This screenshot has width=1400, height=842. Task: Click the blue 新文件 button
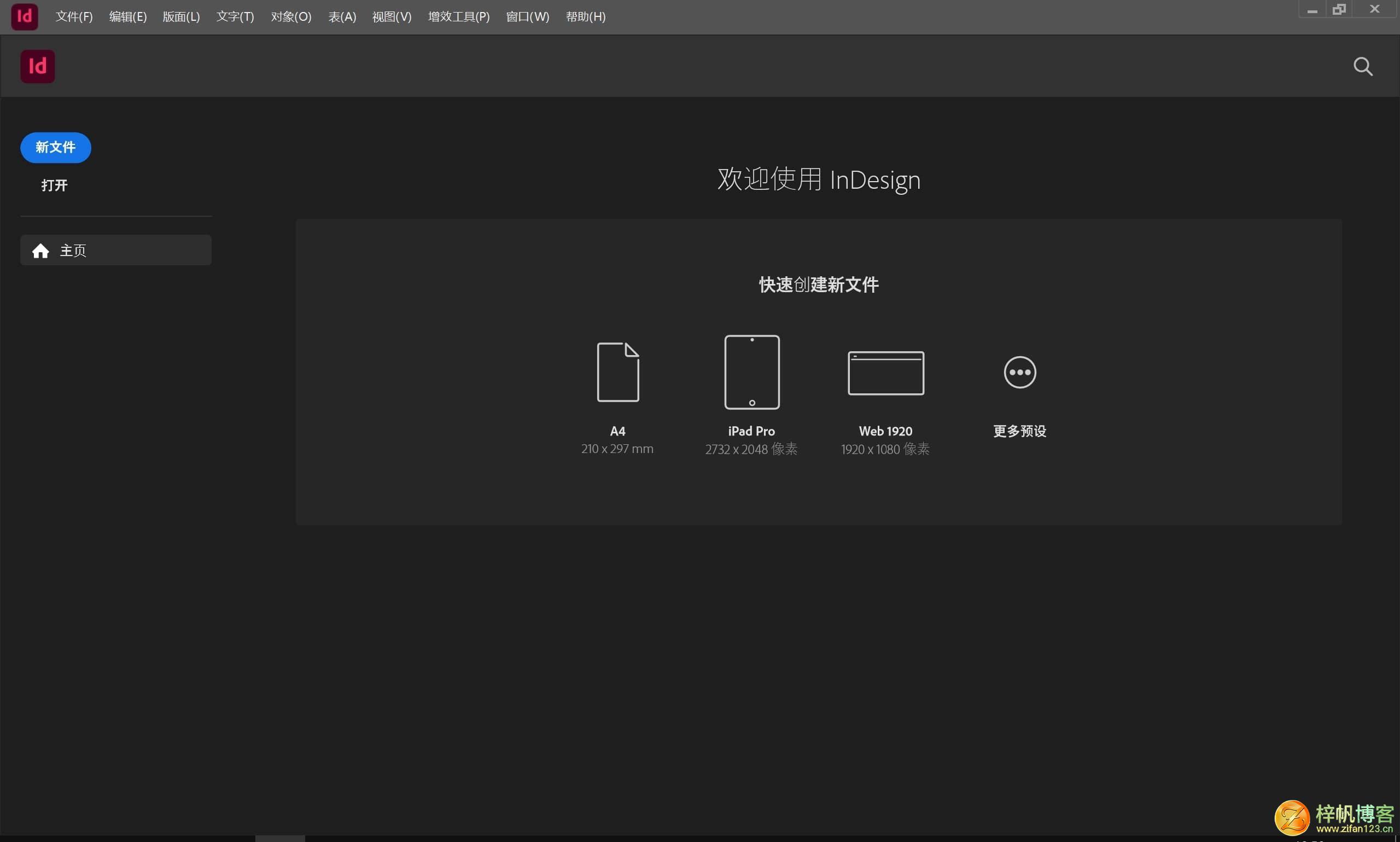56,148
